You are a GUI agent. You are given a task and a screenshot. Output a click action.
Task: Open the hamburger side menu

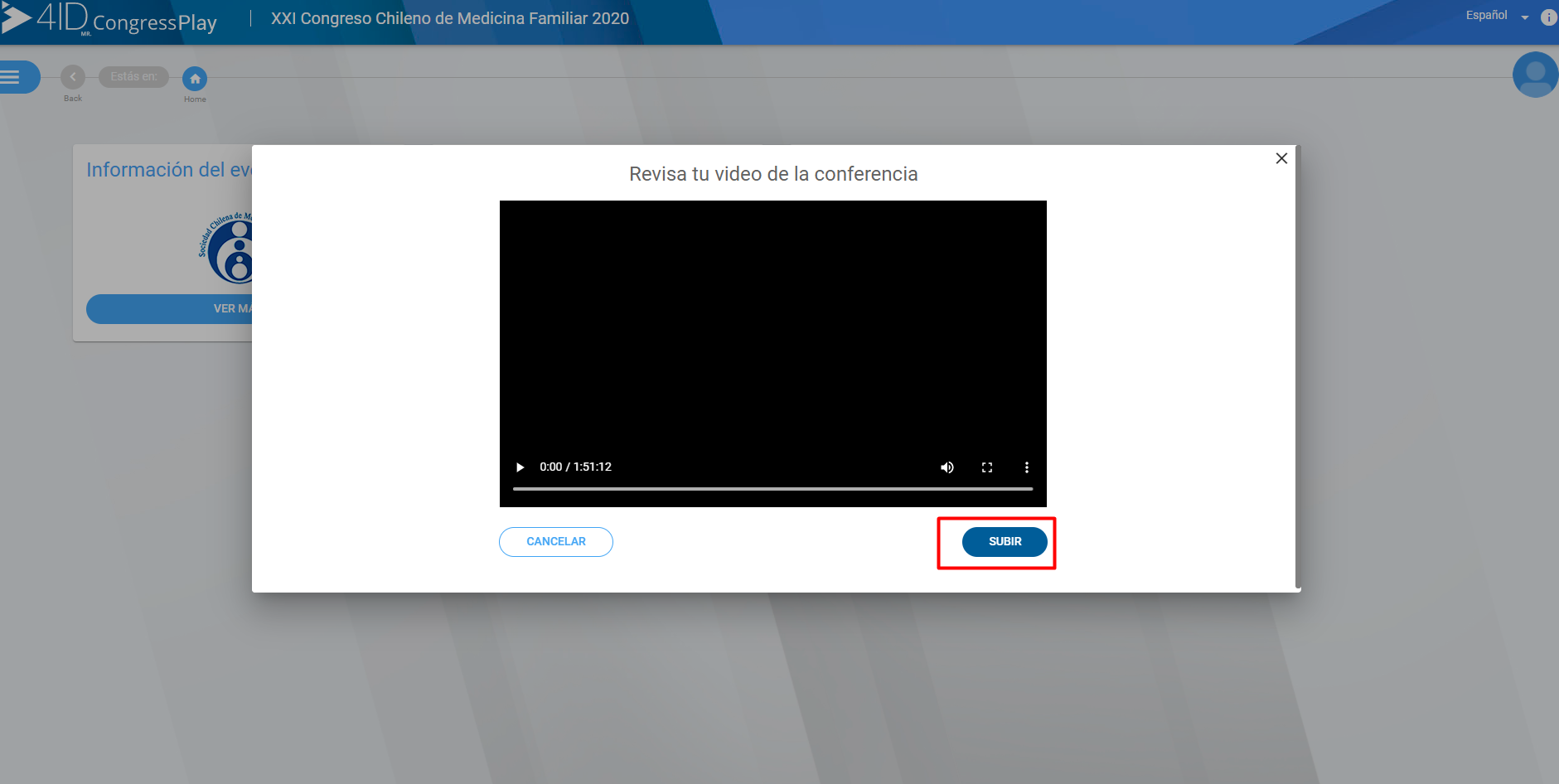click(x=12, y=77)
